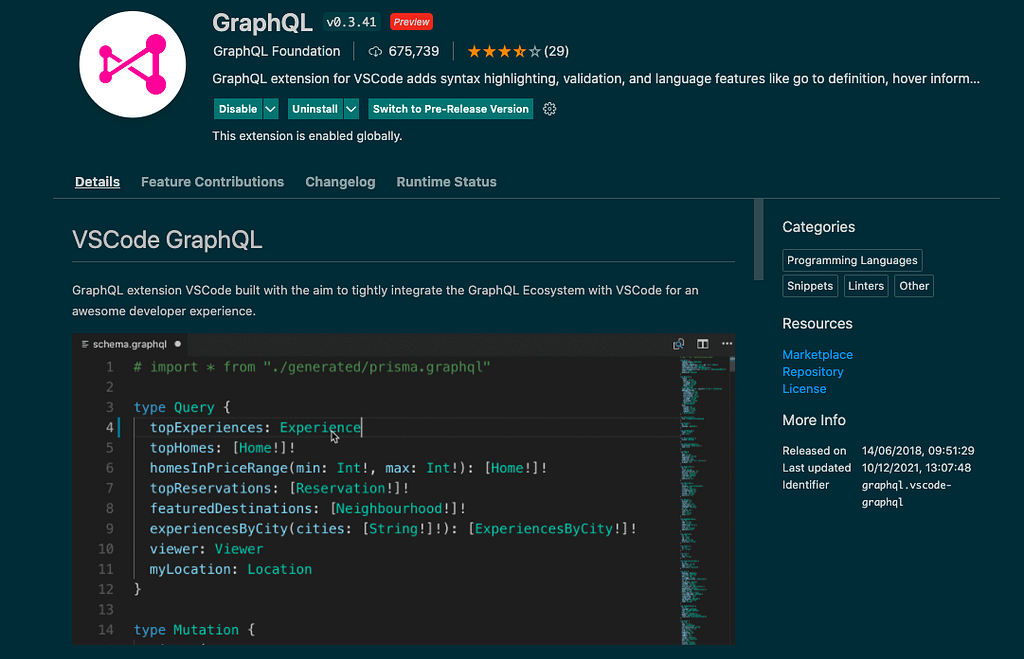Click the Other category tag

(x=914, y=285)
